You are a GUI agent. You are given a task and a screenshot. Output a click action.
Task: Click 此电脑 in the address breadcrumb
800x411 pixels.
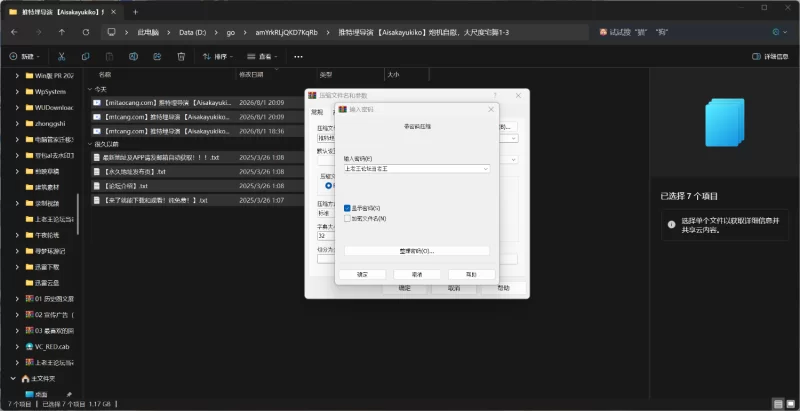point(148,32)
